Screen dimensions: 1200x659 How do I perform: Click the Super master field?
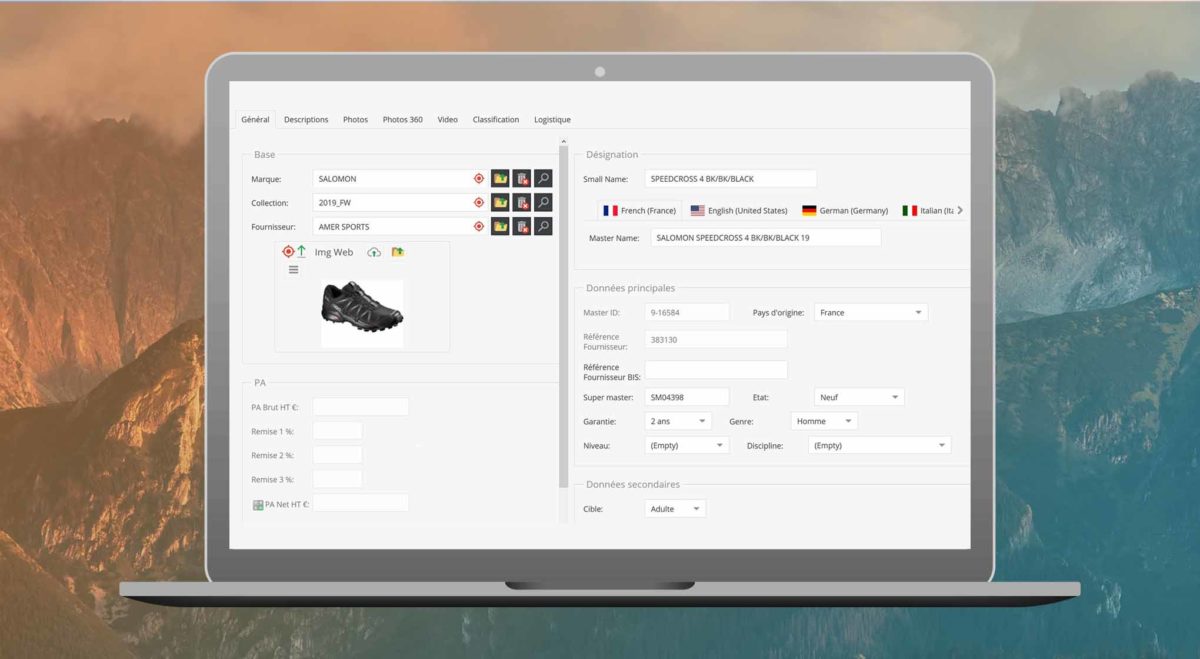click(x=686, y=397)
